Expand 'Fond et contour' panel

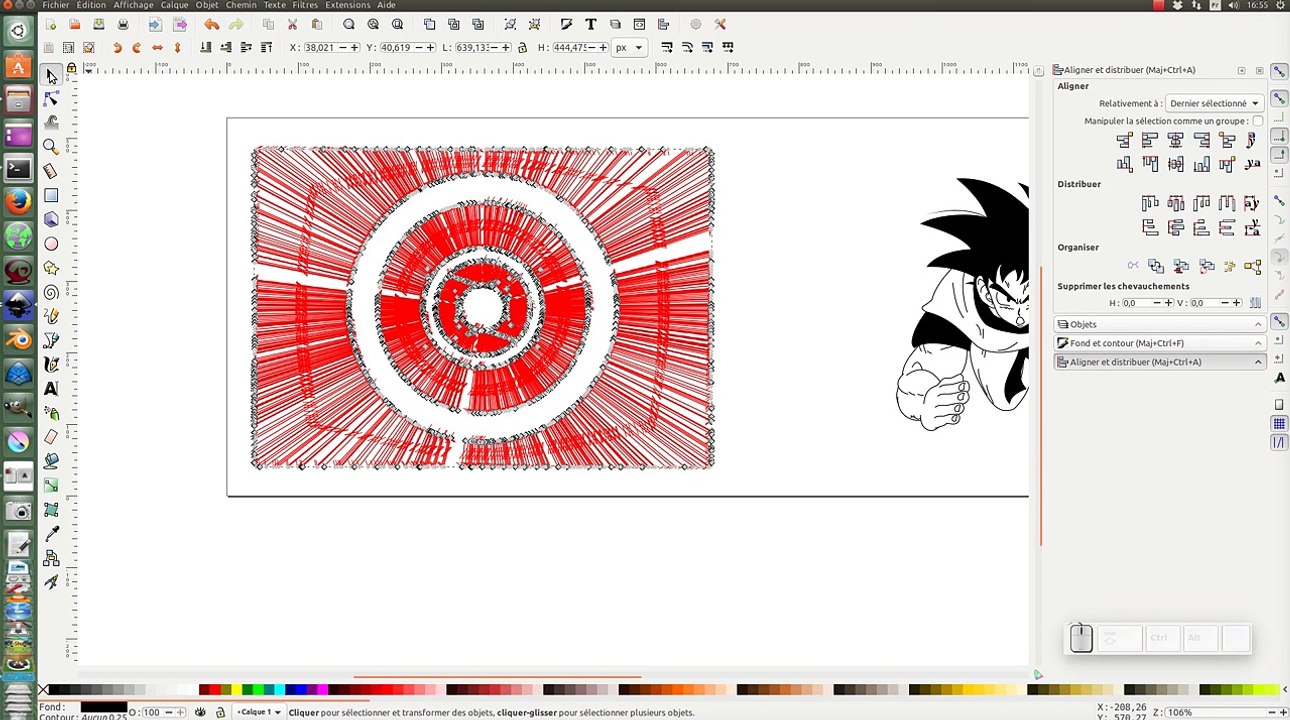1160,343
